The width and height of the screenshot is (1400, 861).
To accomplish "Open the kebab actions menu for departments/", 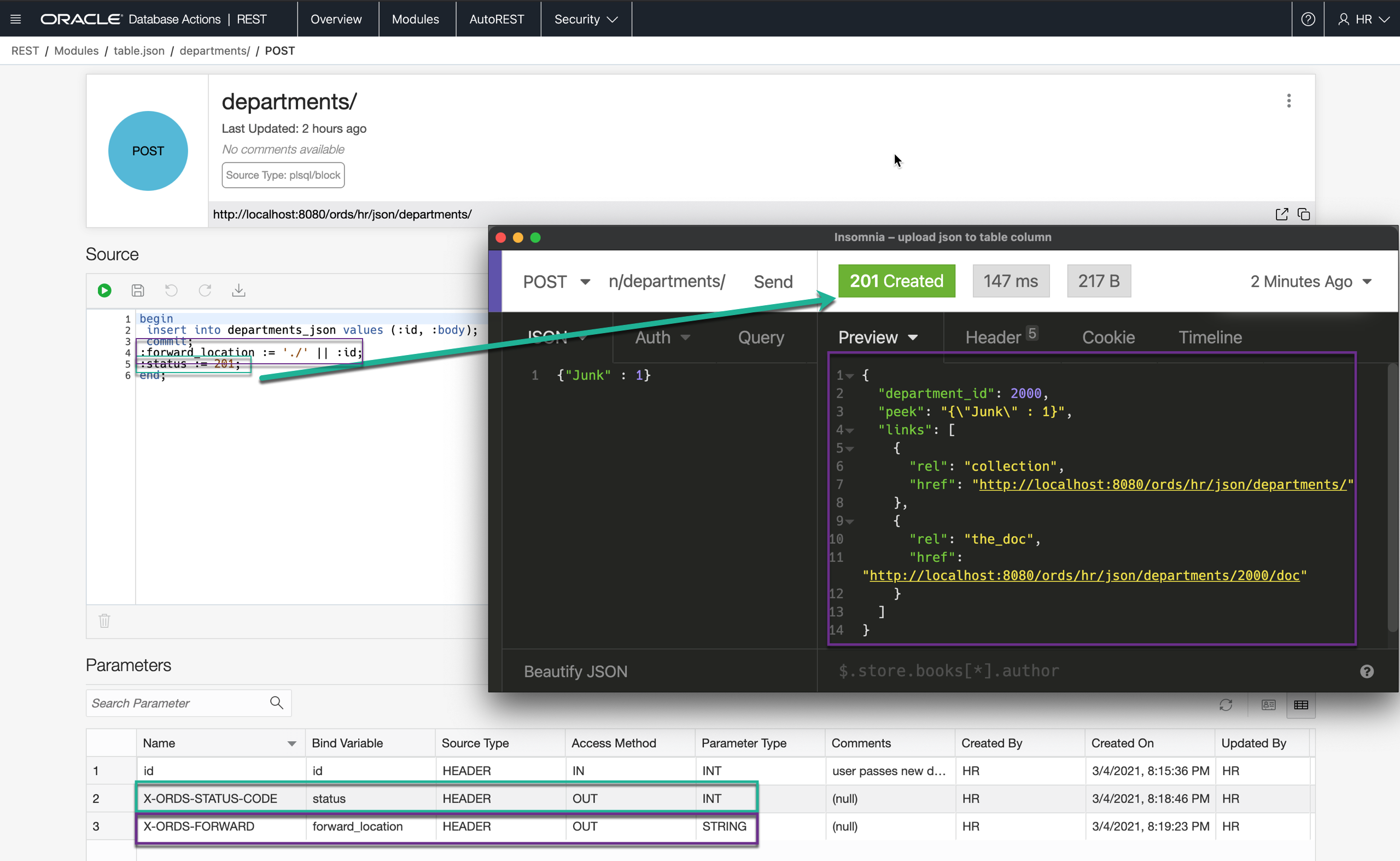I will coord(1288,101).
